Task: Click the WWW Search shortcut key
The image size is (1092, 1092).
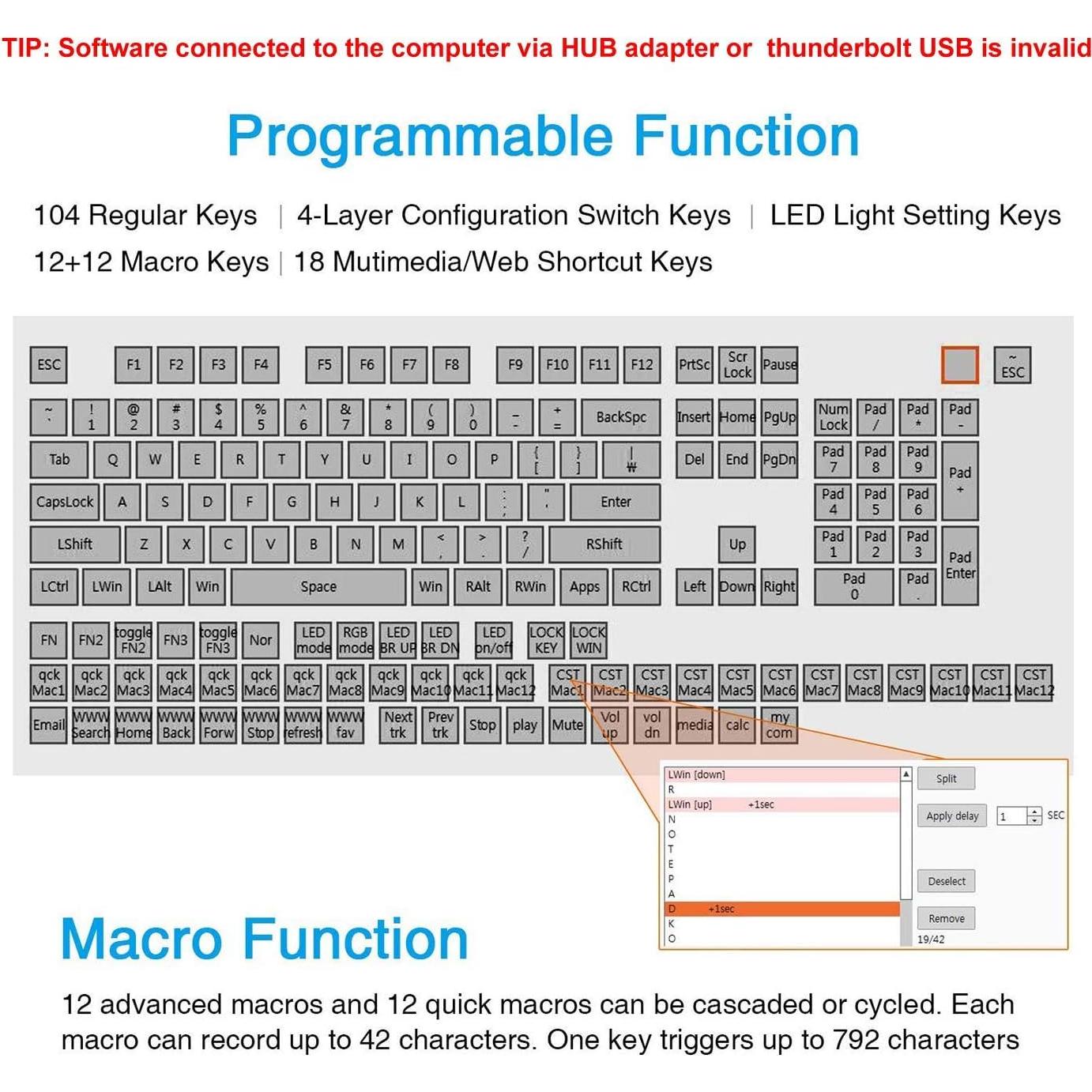Action: (x=89, y=725)
